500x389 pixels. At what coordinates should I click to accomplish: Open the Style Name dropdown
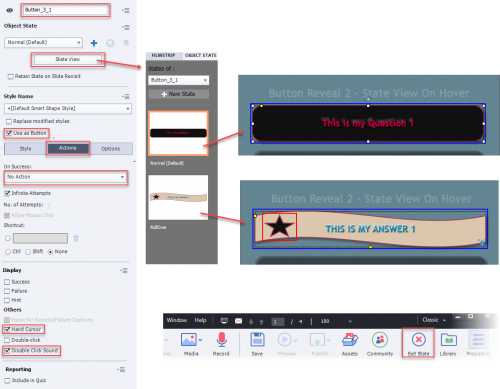tap(68, 108)
